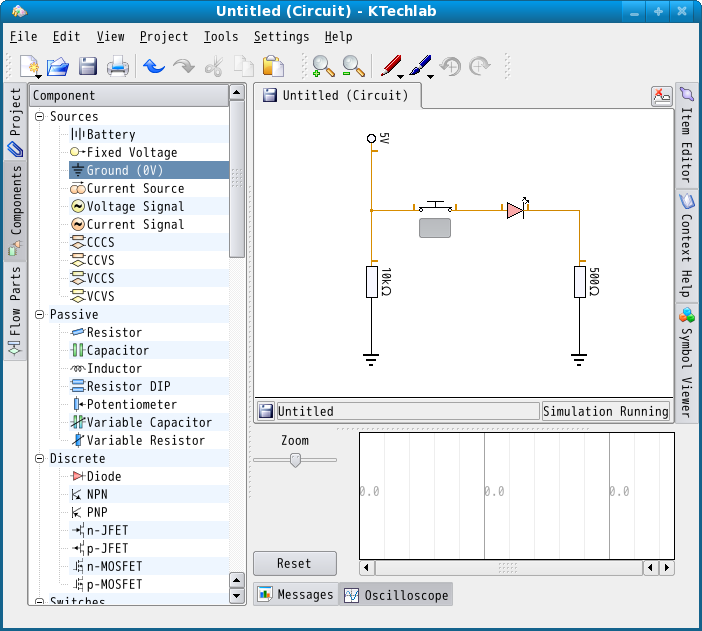Click the Print toolbar icon
The image size is (702, 631).
(118, 67)
